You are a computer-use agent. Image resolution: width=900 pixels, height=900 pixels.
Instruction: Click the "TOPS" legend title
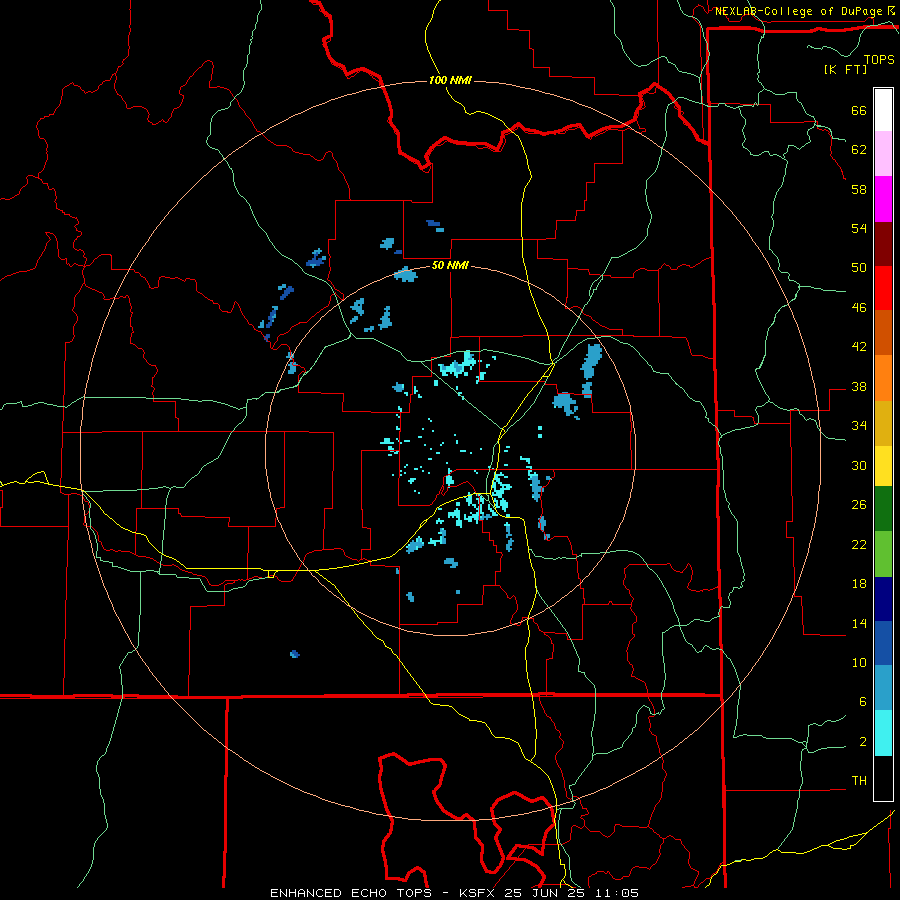879,59
